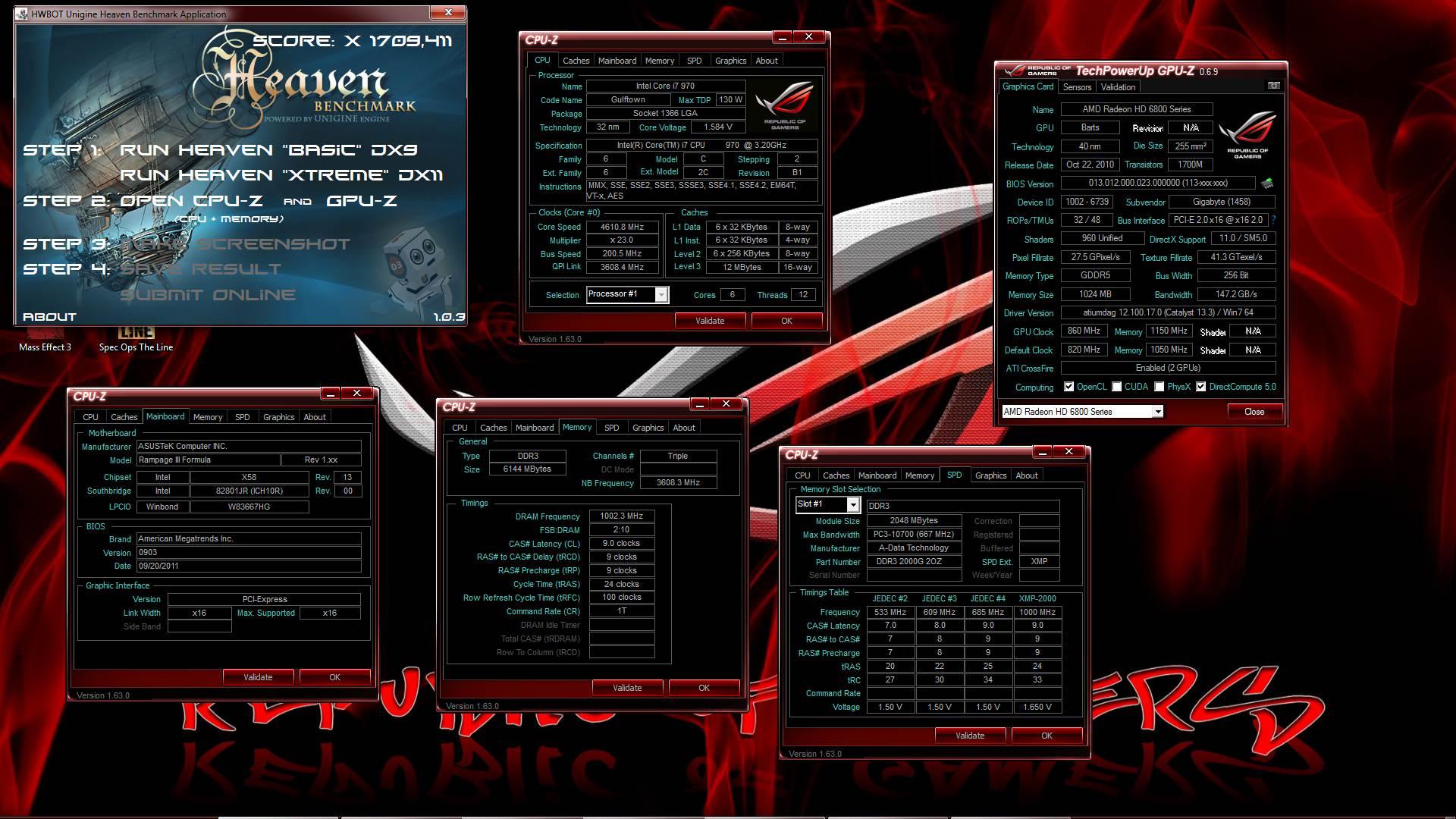Screen dimensions: 1456x819
Task: Click XMP-2000 frequency 1000 MHz cell
Action: point(1037,612)
